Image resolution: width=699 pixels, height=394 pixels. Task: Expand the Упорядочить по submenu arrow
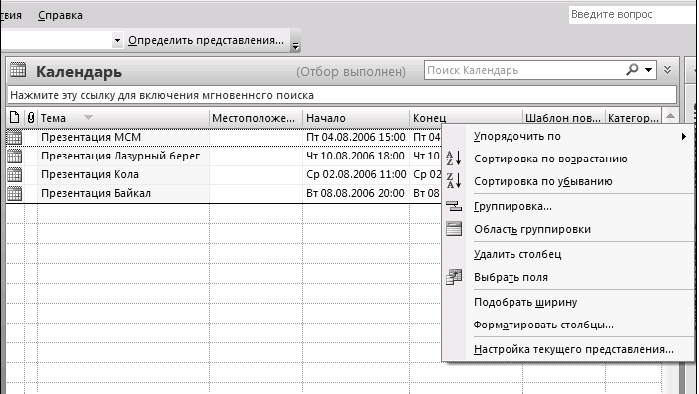683,136
